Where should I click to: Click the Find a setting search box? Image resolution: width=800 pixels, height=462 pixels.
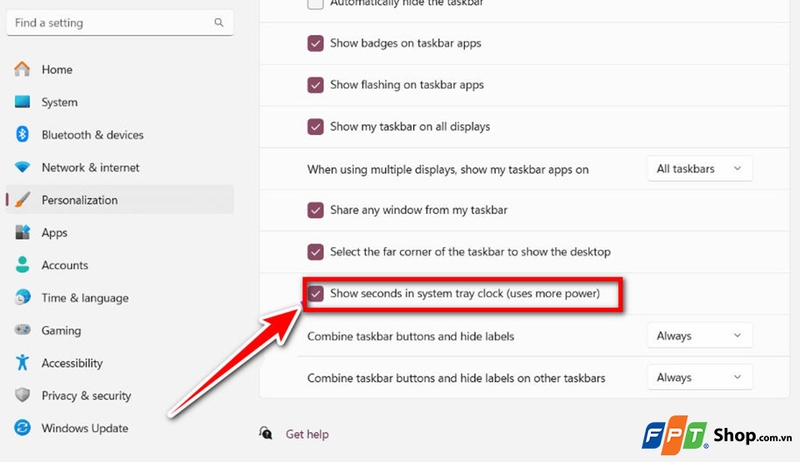coord(120,22)
